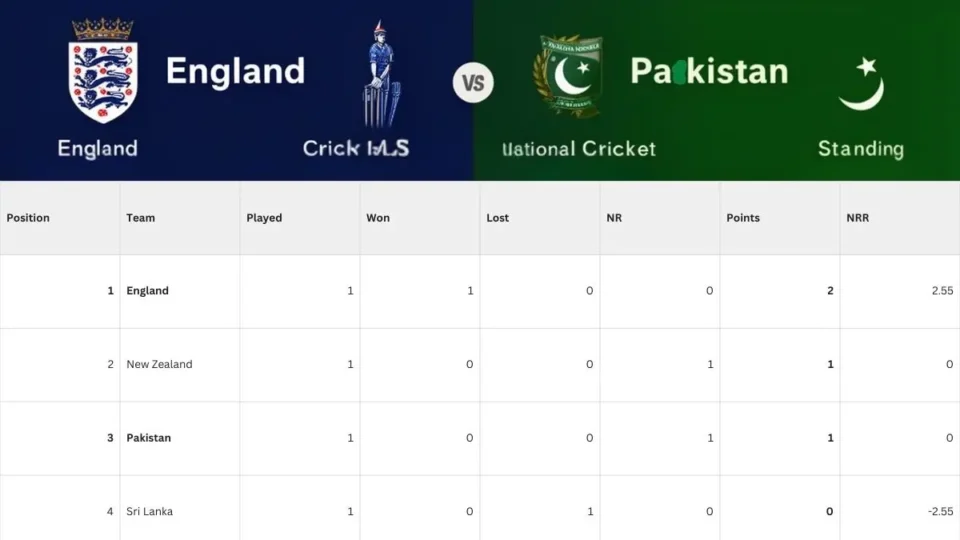960x540 pixels.
Task: Click England's 2.55 NRR value
Action: tap(941, 291)
